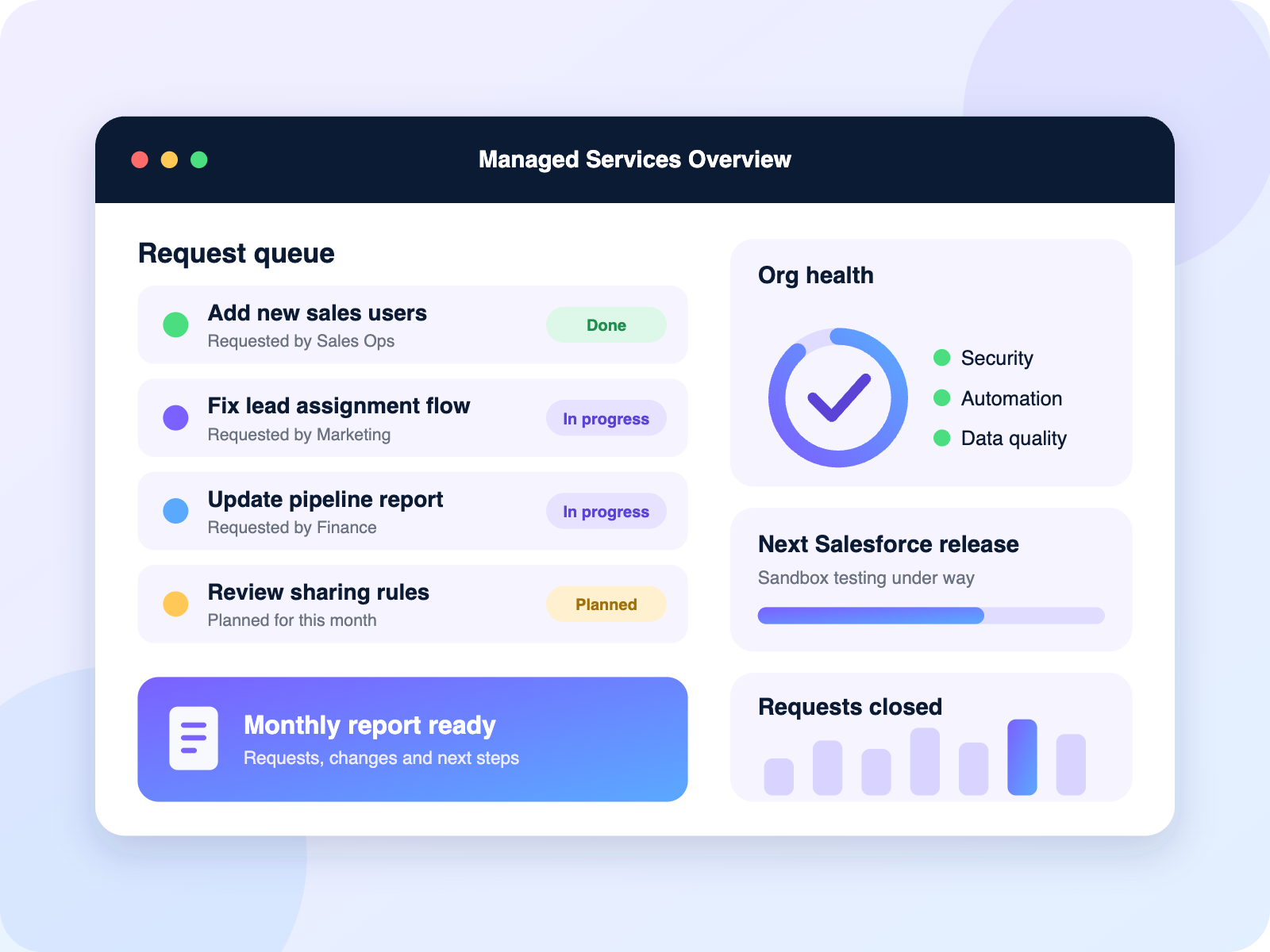1270x952 pixels.
Task: Click Requests, changes and next steps subtitle
Action: click(x=381, y=758)
